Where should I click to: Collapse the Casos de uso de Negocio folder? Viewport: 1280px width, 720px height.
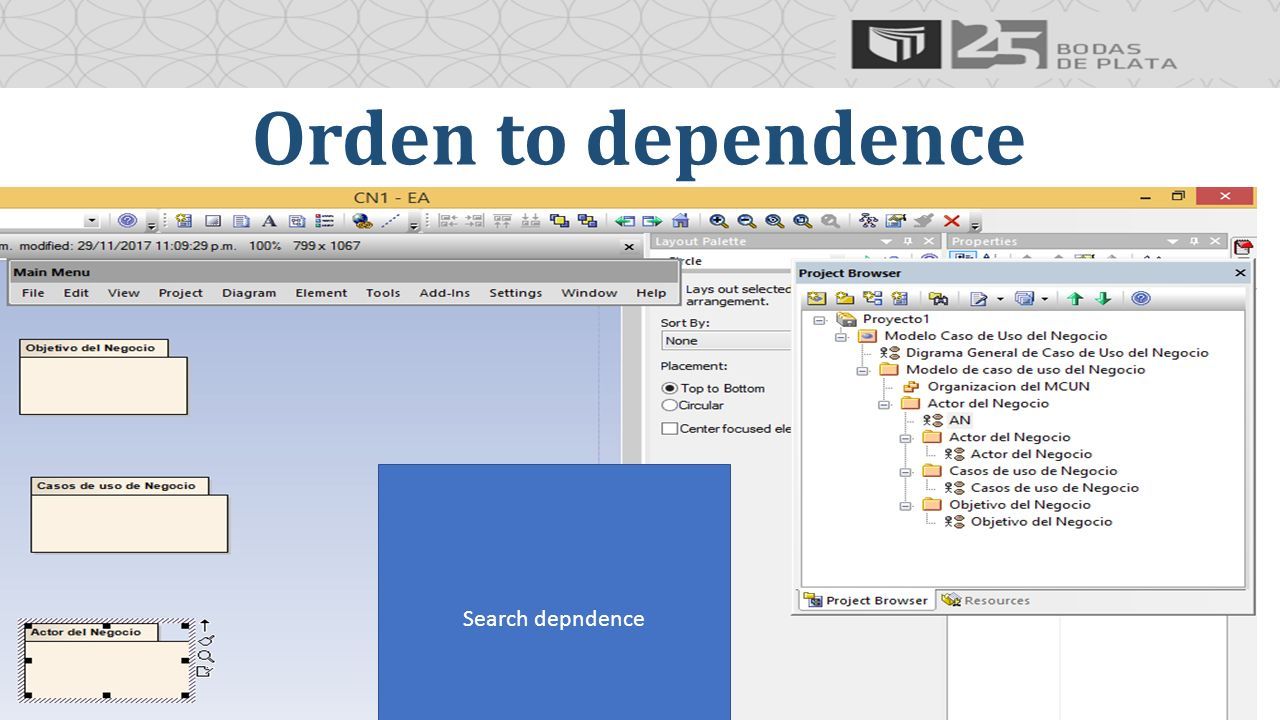[x=906, y=471]
